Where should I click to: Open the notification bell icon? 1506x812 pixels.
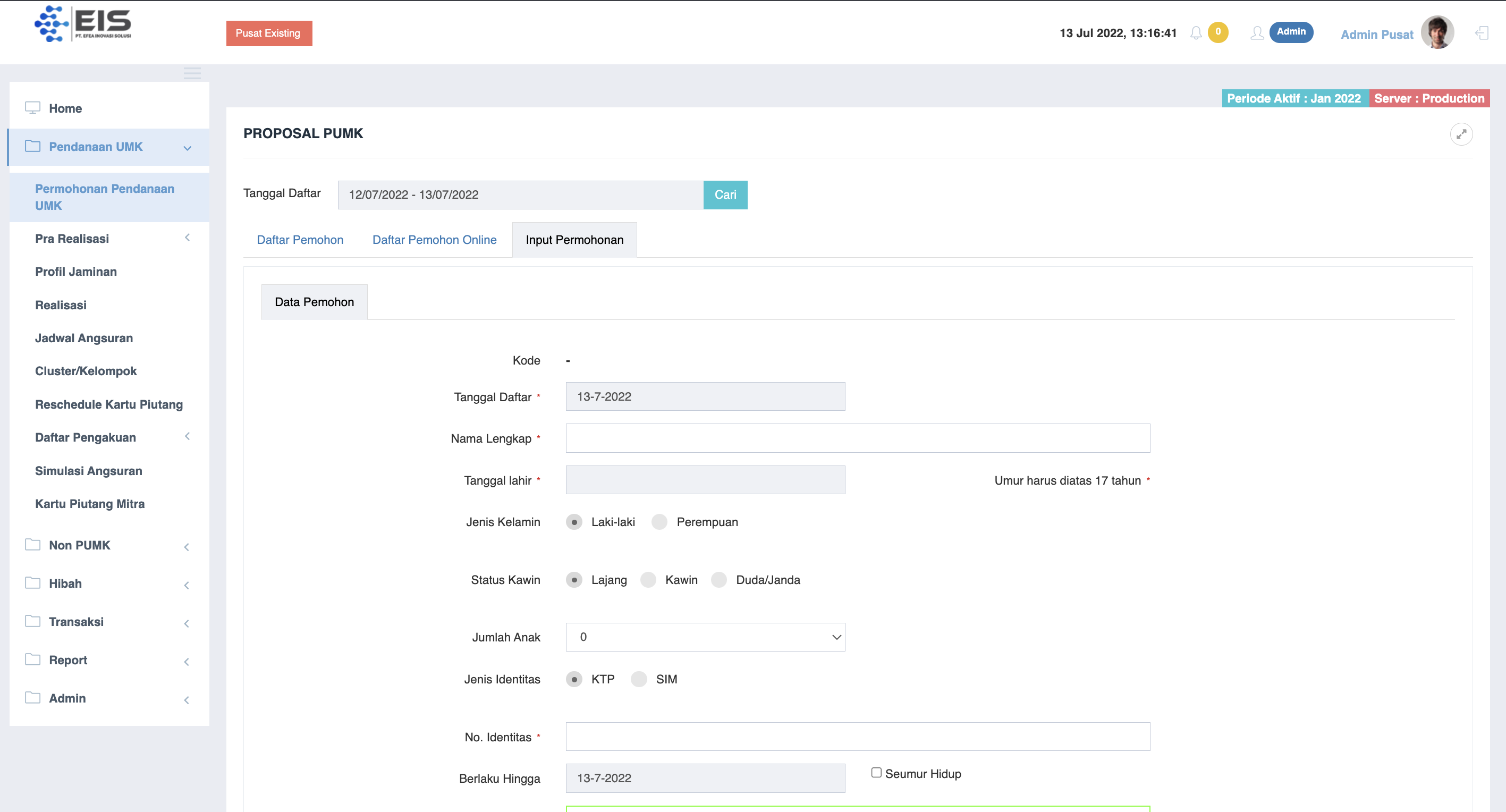tap(1196, 33)
